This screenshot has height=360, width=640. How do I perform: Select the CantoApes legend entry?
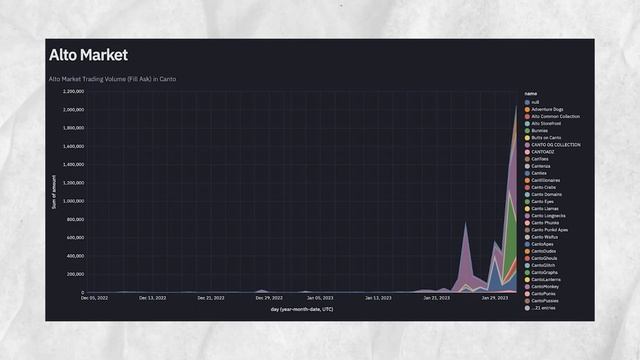[x=539, y=244]
